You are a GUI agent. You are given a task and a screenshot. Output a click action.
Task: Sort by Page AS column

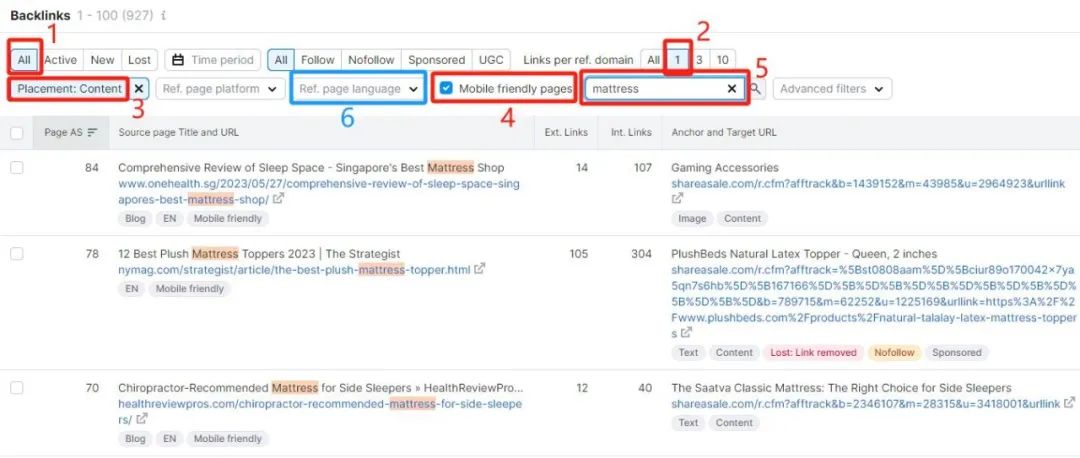pyautogui.click(x=70, y=132)
